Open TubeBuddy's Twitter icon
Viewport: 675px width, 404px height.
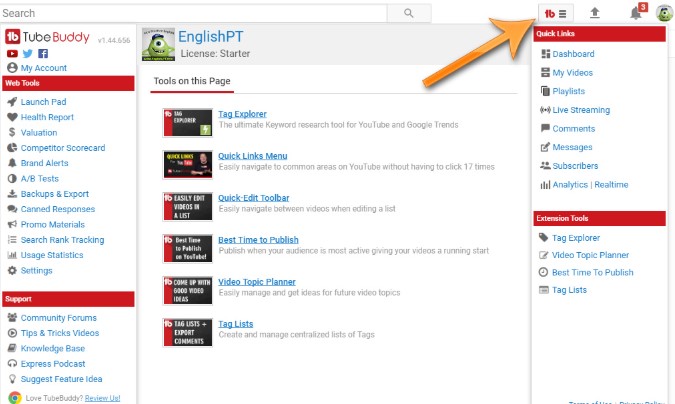point(27,53)
